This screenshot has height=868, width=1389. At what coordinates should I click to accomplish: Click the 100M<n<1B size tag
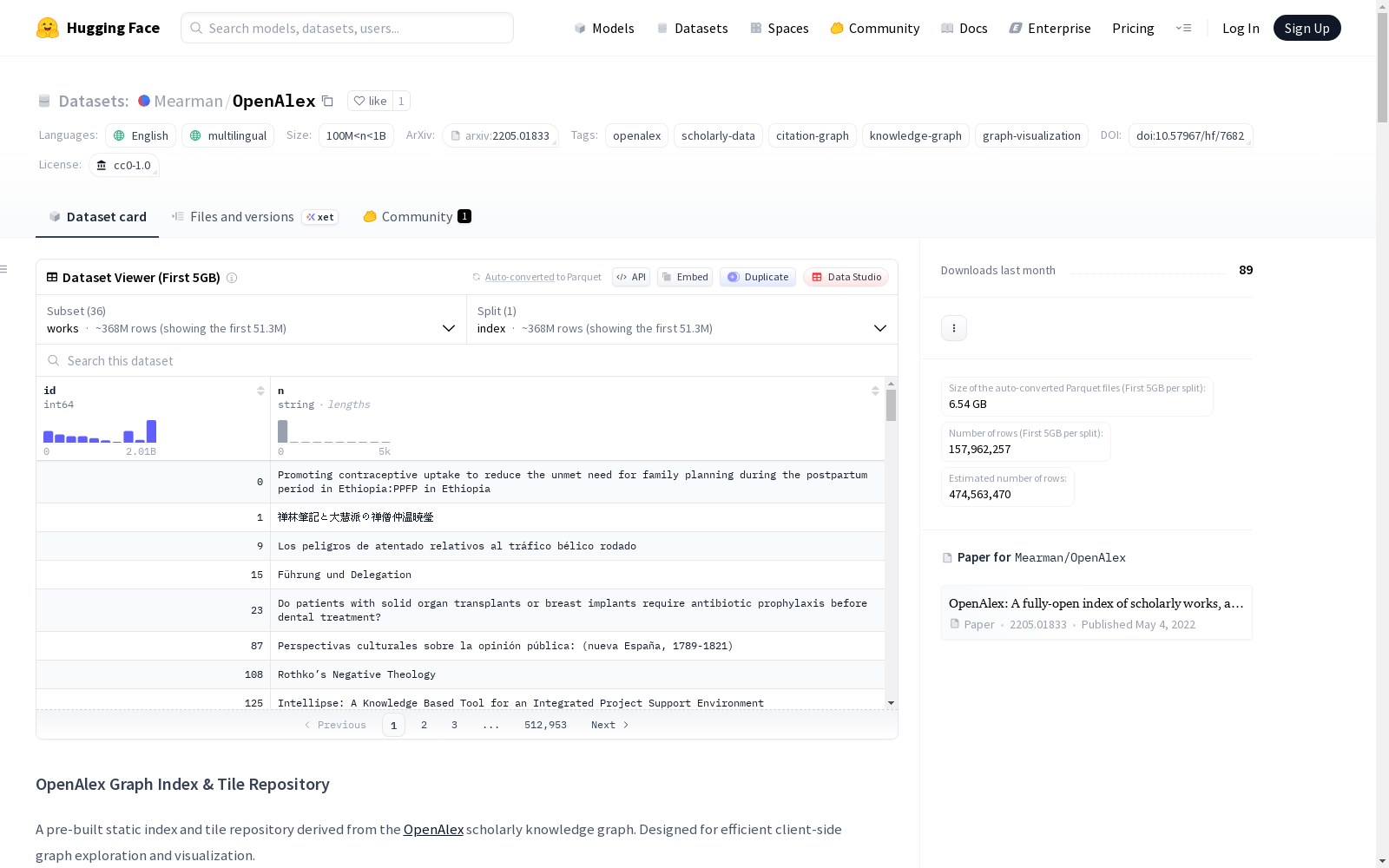[356, 135]
